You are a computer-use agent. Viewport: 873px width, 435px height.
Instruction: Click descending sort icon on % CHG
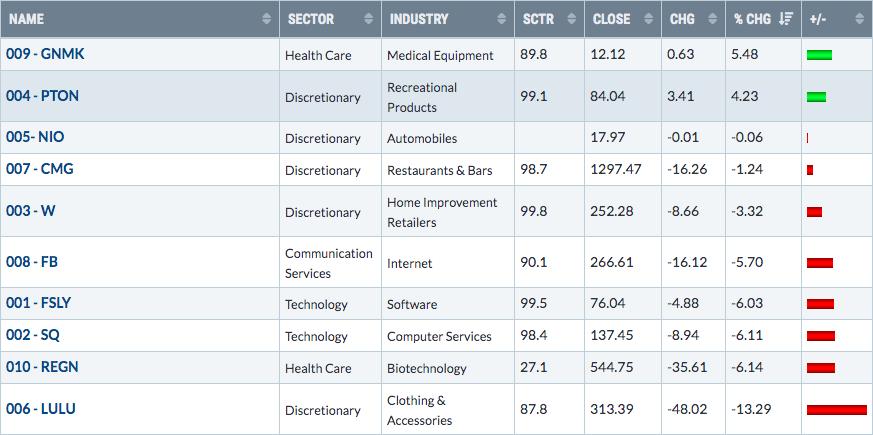(786, 19)
